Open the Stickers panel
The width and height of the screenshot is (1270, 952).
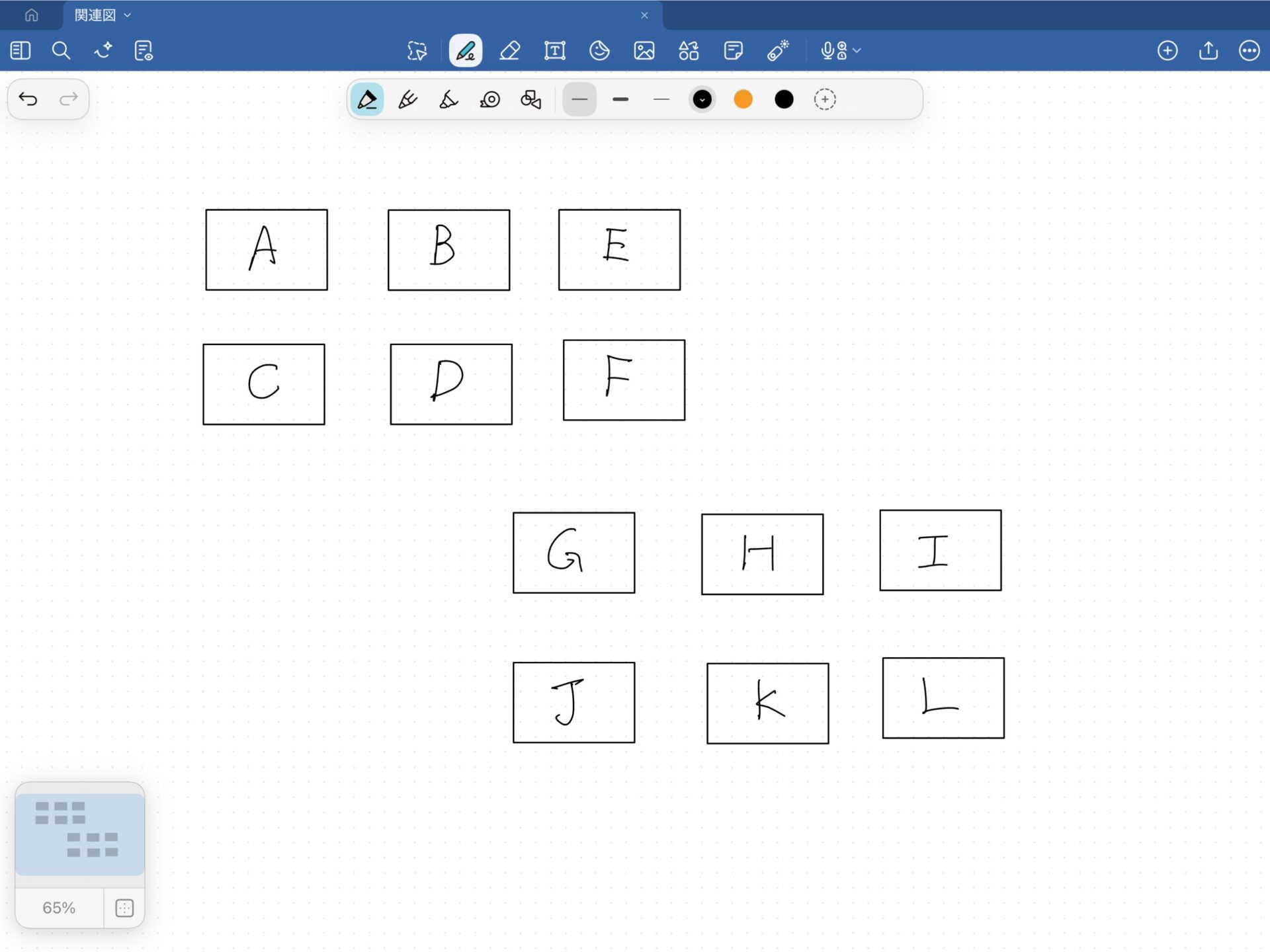[599, 51]
